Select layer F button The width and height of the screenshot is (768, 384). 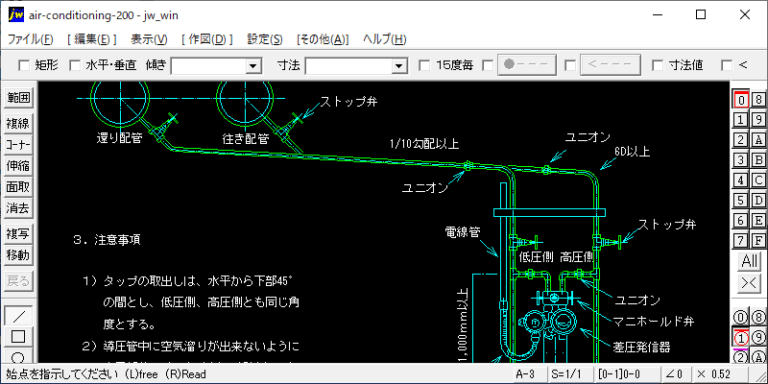[759, 240]
